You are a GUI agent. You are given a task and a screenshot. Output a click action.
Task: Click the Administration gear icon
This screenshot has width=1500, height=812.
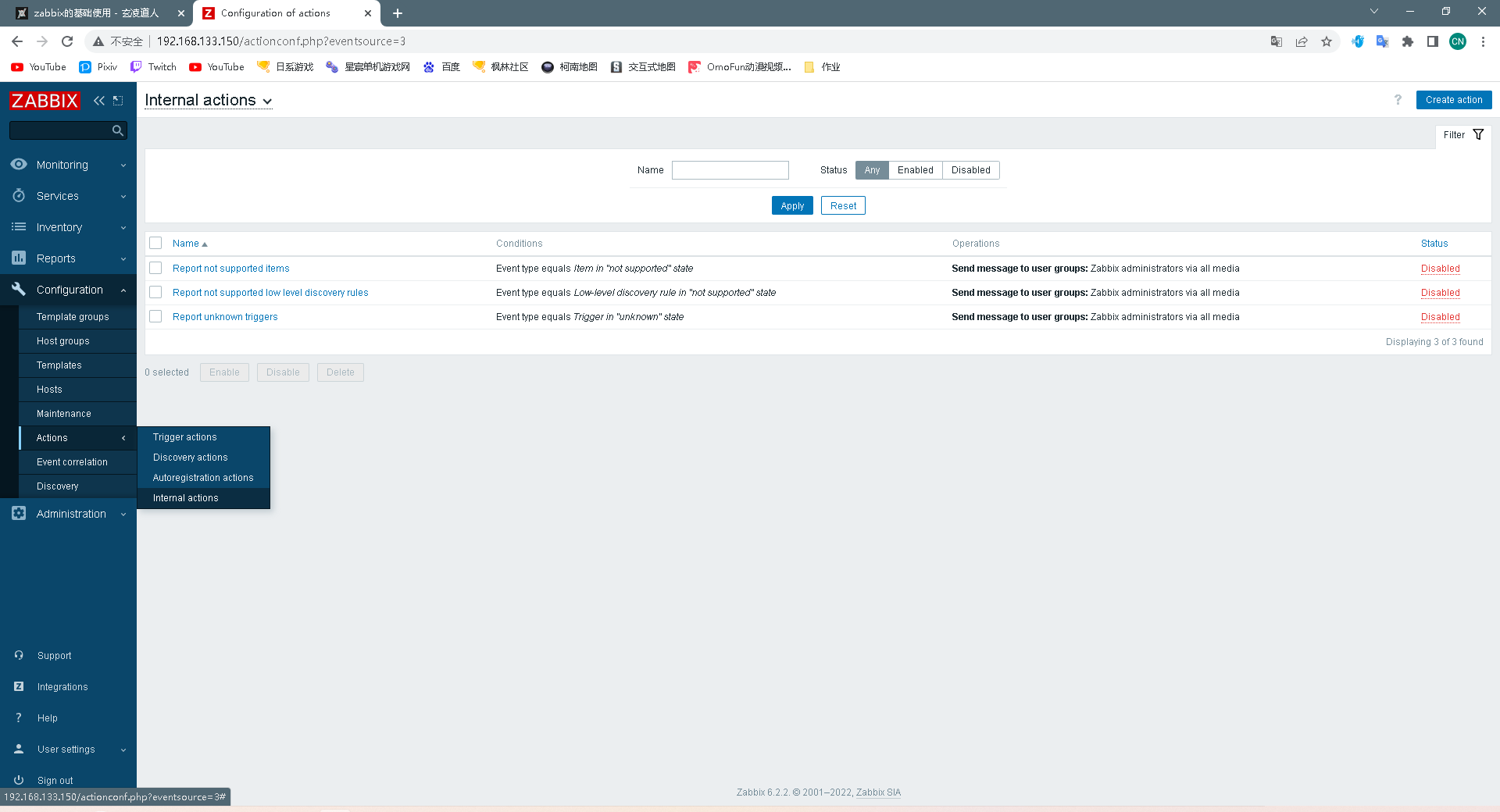19,514
